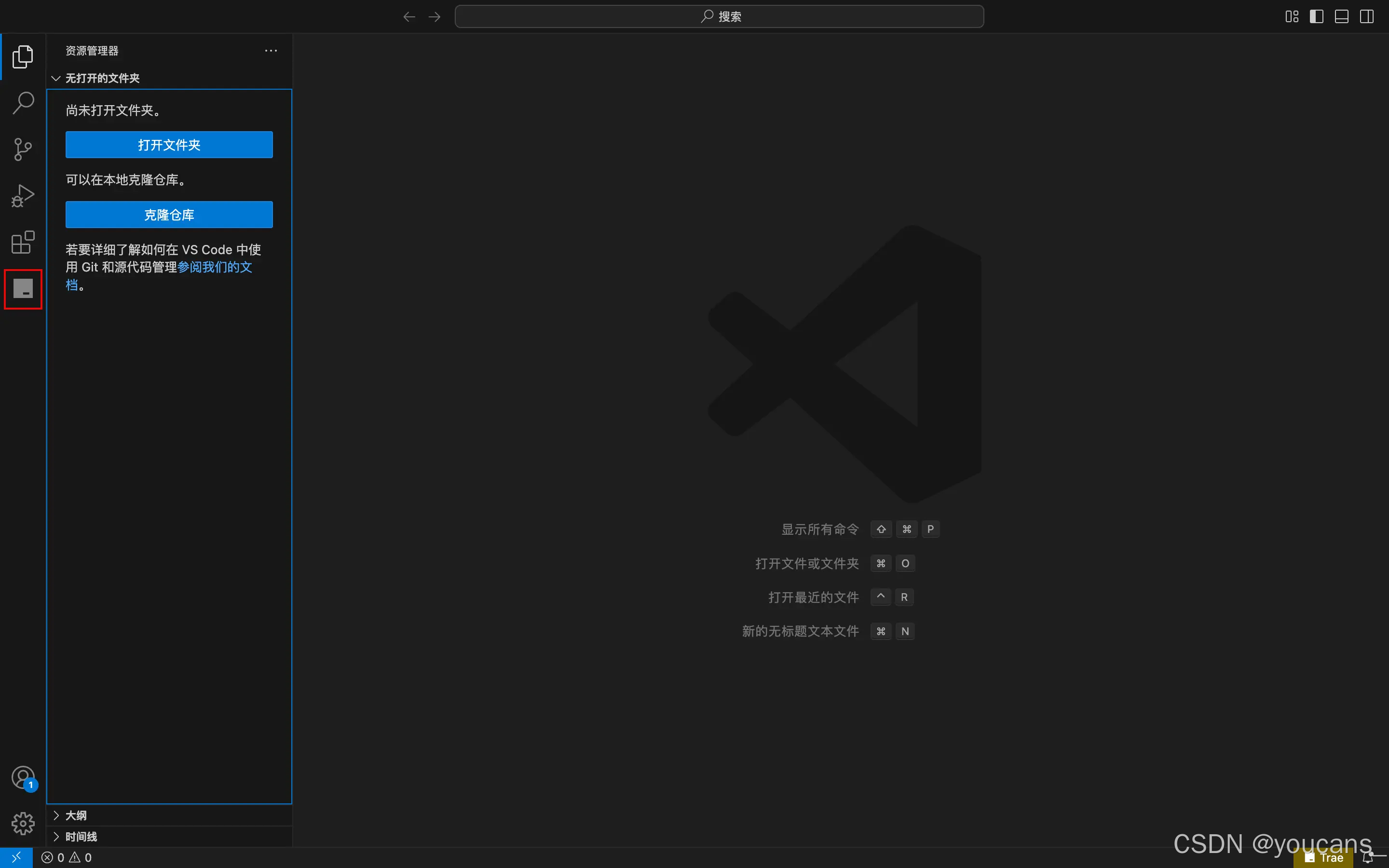Toggle the primary side bar
Image resolution: width=1389 pixels, height=868 pixels.
[1317, 17]
